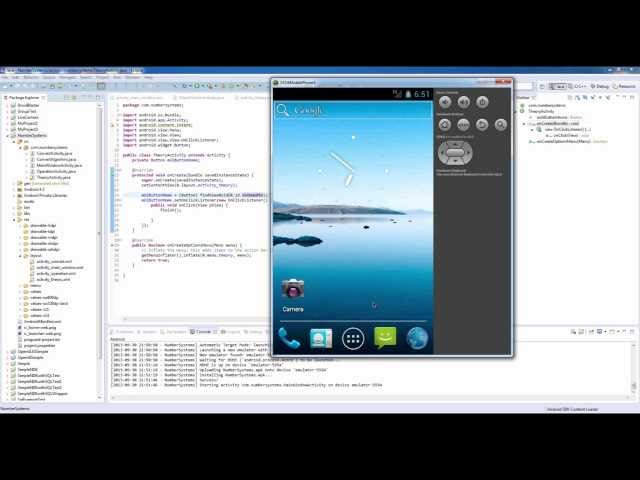Image resolution: width=640 pixels, height=480 pixels.
Task: Select the Package Explorer tab
Action: tap(24, 98)
